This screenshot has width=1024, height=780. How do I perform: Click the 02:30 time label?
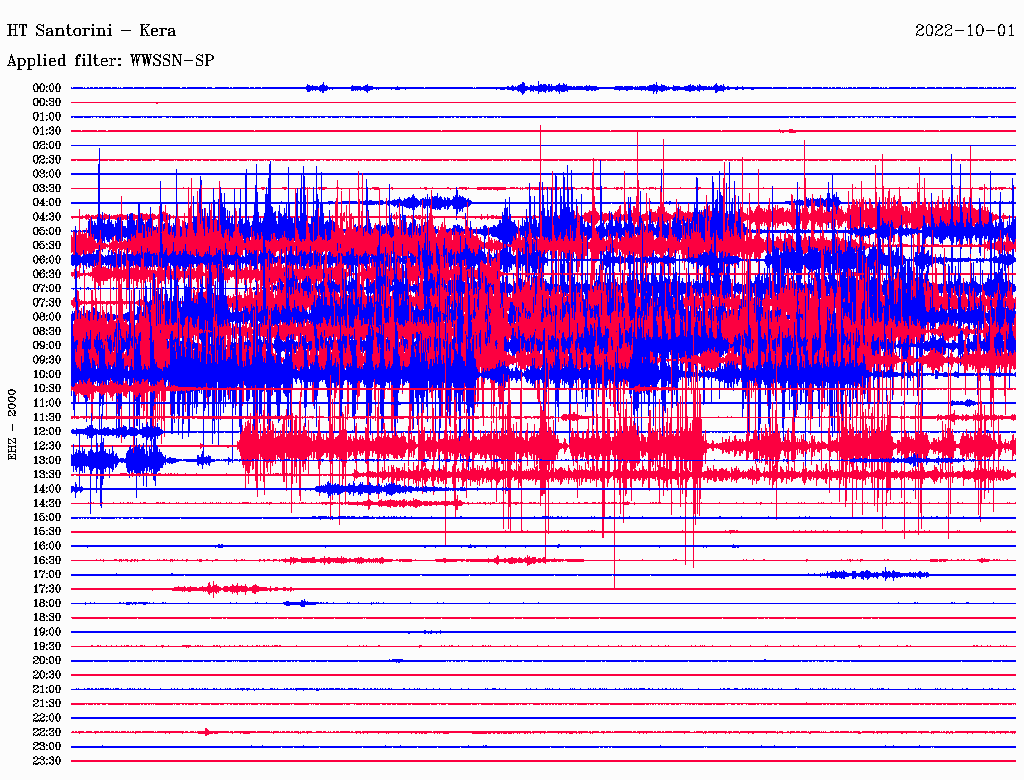[x=47, y=159]
